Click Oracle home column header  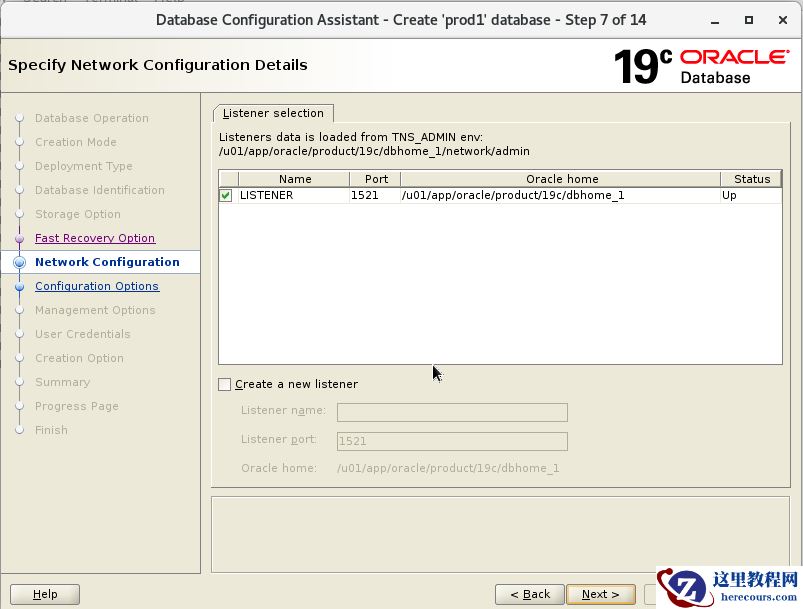click(x=561, y=179)
